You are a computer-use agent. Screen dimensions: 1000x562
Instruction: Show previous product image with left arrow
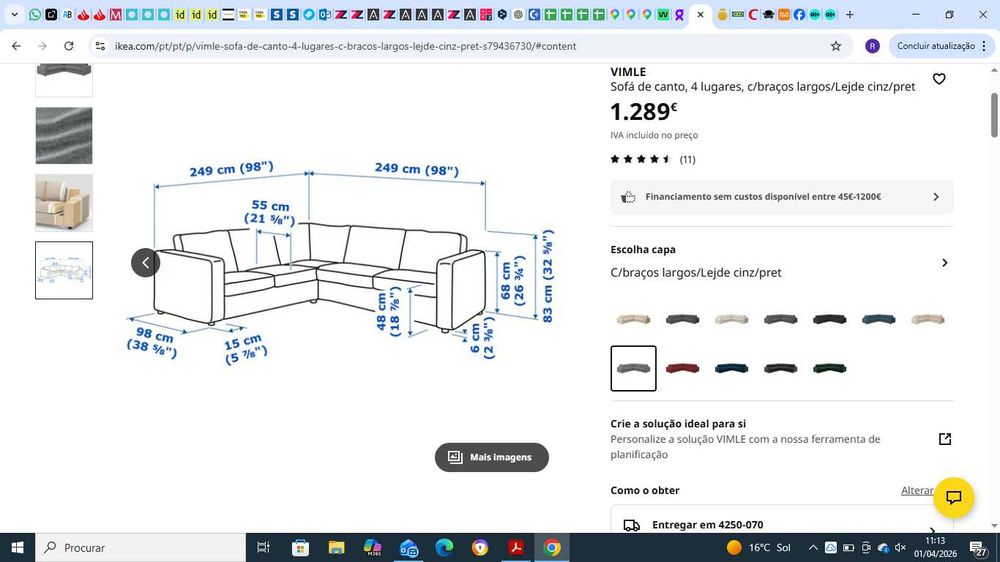click(x=145, y=263)
